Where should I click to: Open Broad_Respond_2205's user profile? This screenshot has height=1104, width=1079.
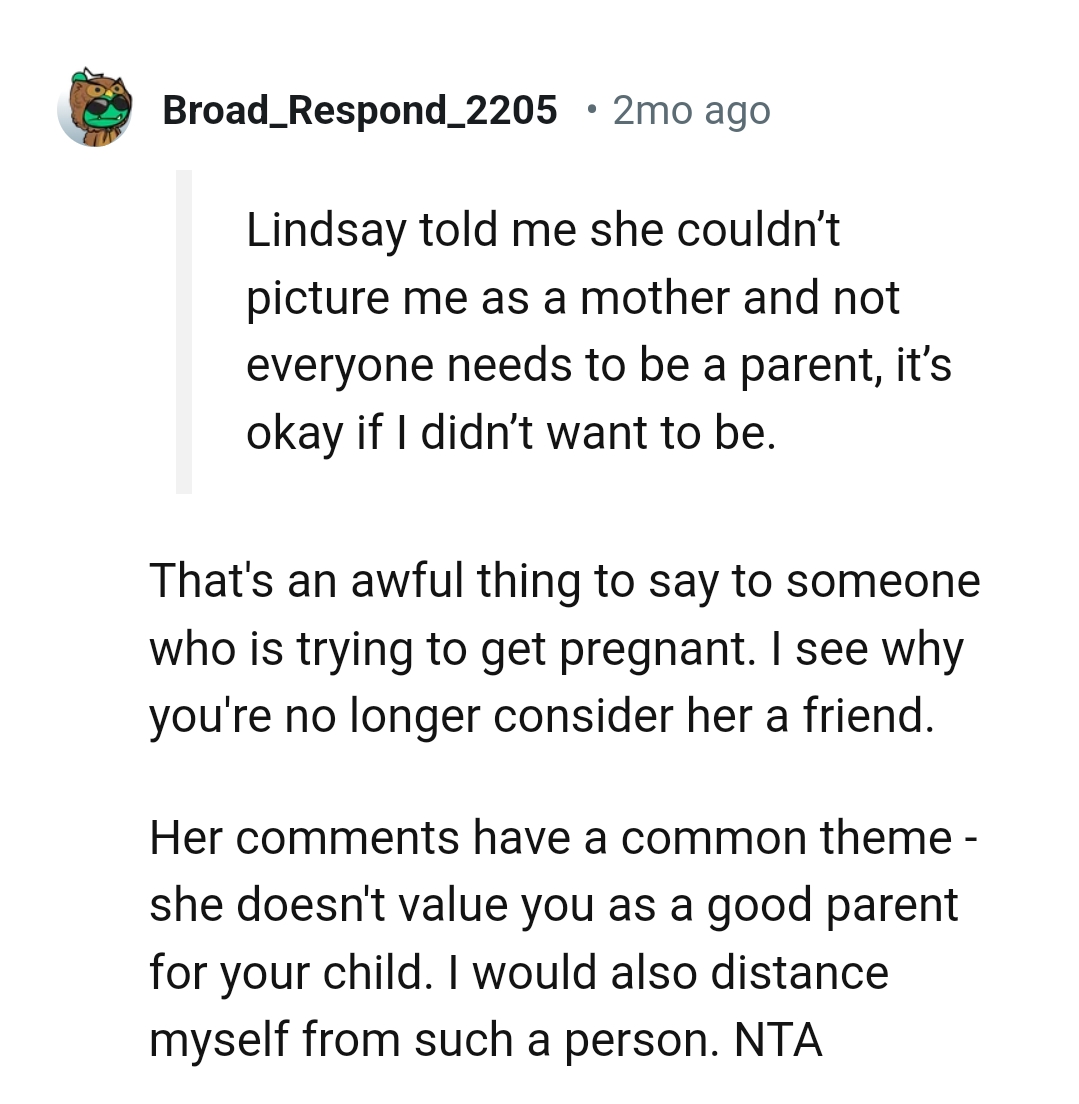click(x=360, y=110)
